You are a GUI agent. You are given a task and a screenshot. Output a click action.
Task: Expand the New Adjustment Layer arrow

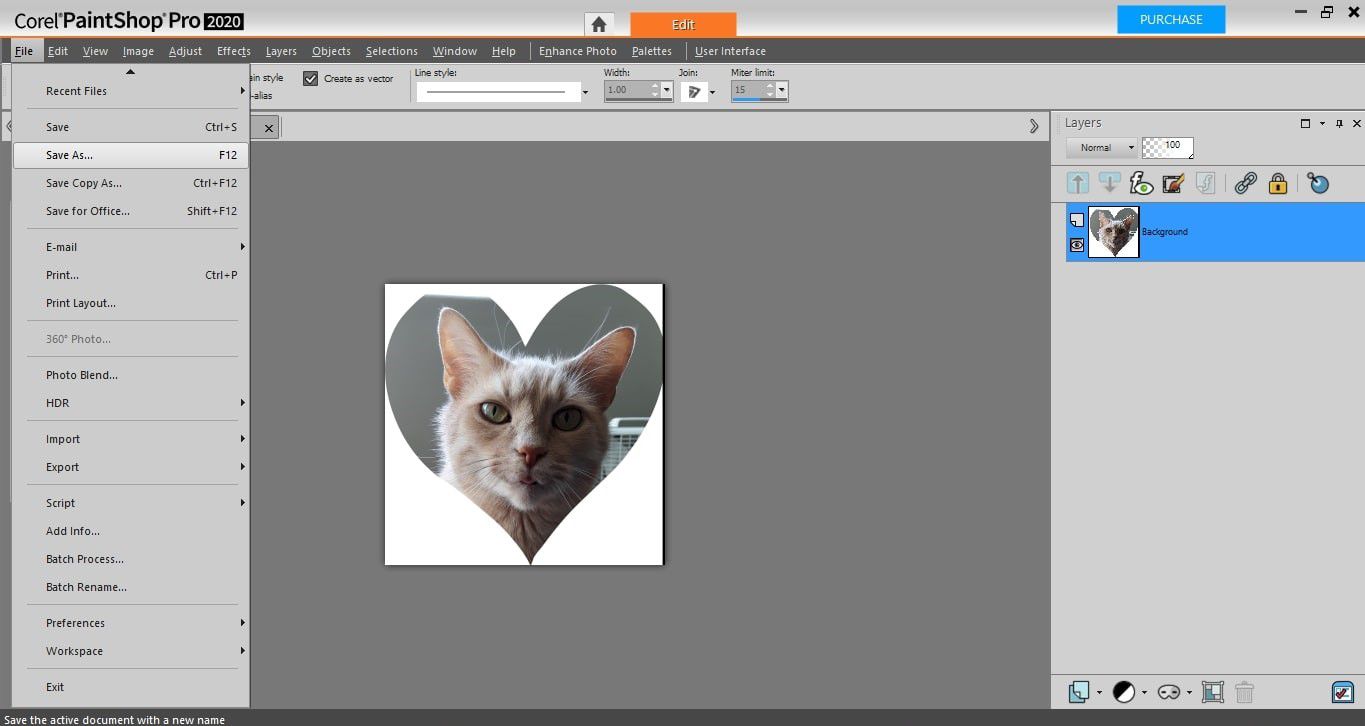pos(1144,692)
